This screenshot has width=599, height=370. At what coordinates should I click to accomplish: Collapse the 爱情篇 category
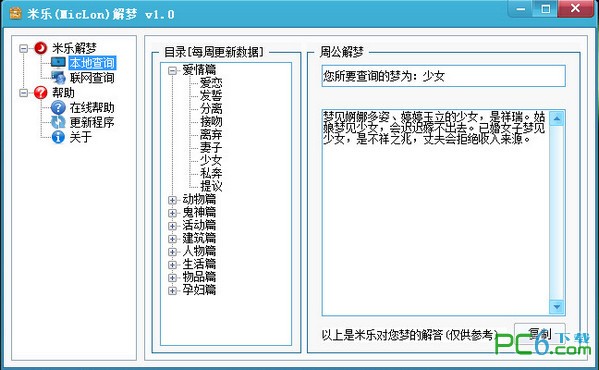(172, 70)
